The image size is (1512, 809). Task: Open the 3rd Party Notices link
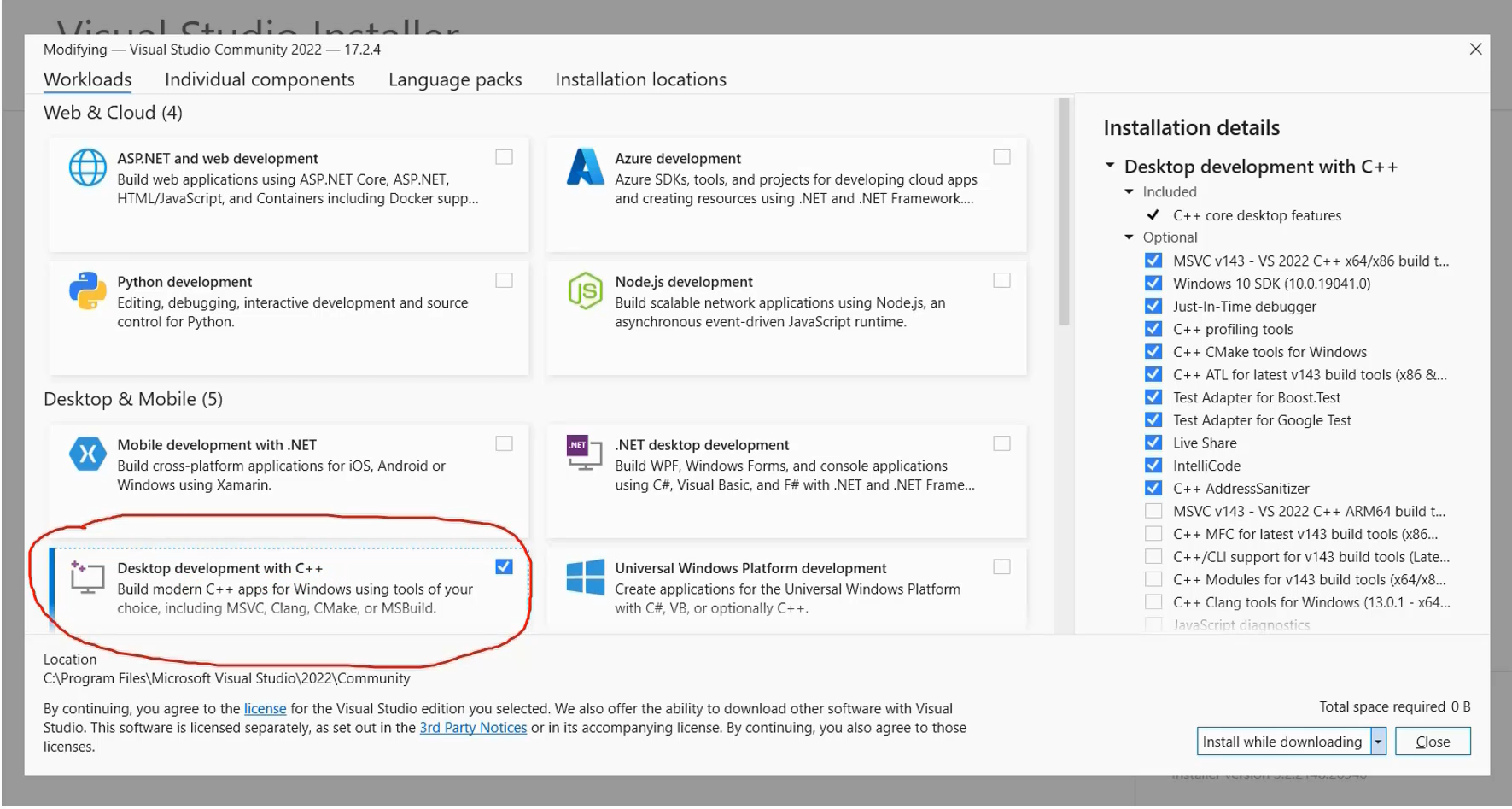[473, 728]
